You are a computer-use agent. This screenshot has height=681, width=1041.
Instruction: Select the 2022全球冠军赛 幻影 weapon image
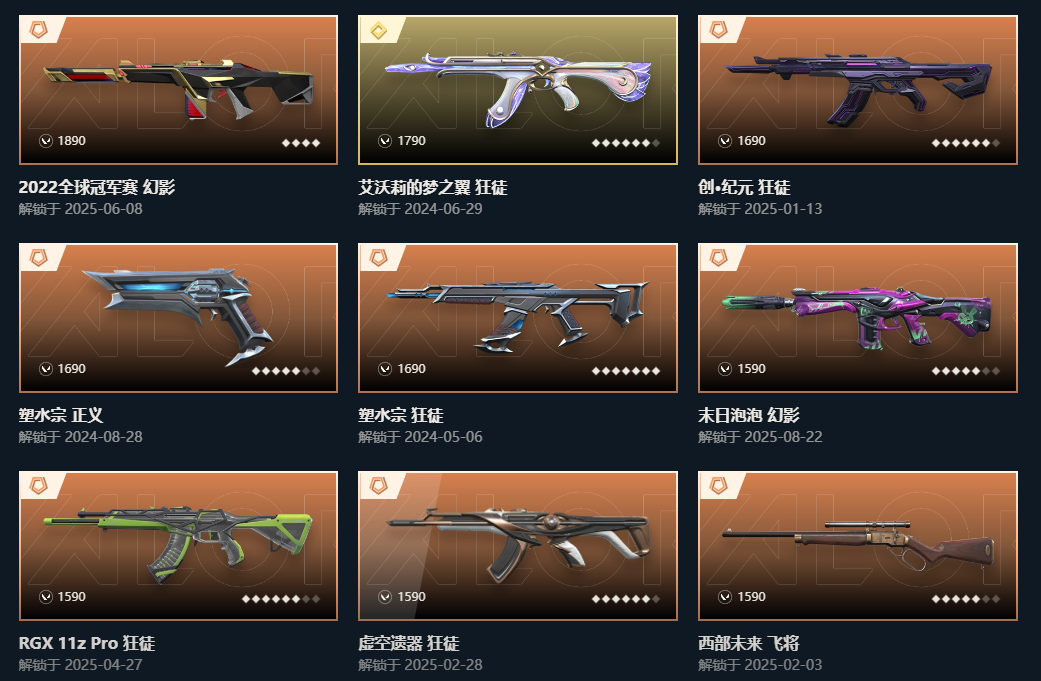point(178,89)
